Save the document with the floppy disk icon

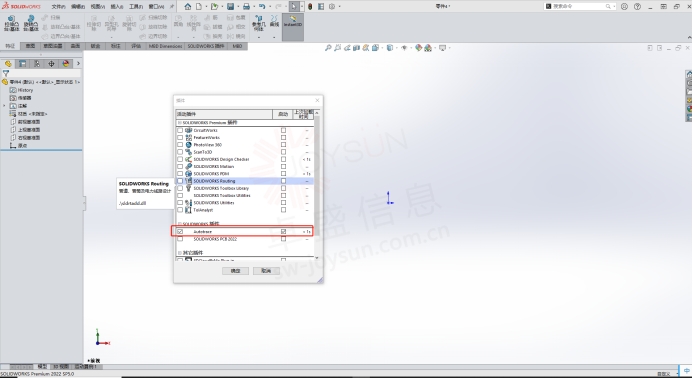pos(230,7)
